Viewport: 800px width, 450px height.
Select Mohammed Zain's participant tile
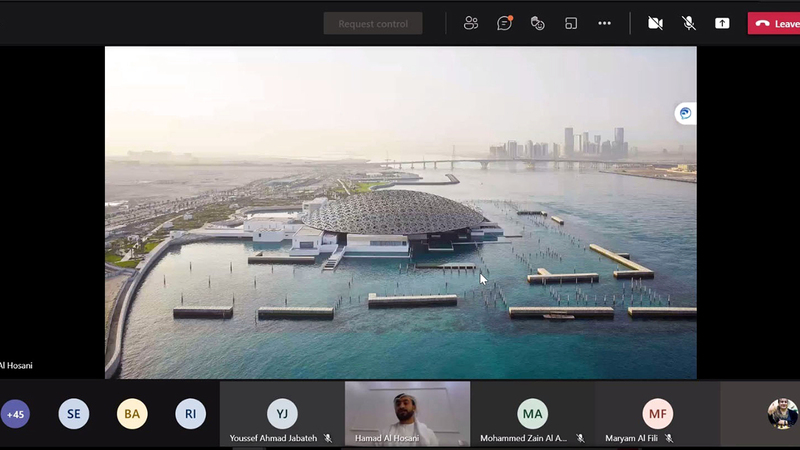point(532,413)
